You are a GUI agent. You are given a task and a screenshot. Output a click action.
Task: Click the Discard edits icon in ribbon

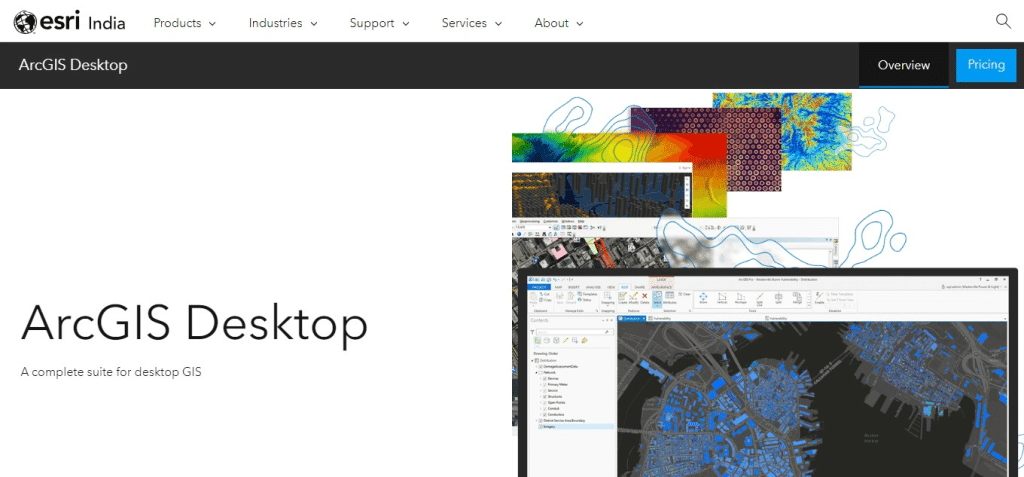[x=571, y=297]
